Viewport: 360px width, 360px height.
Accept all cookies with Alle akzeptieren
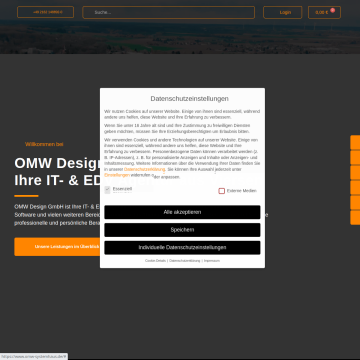coord(182,212)
